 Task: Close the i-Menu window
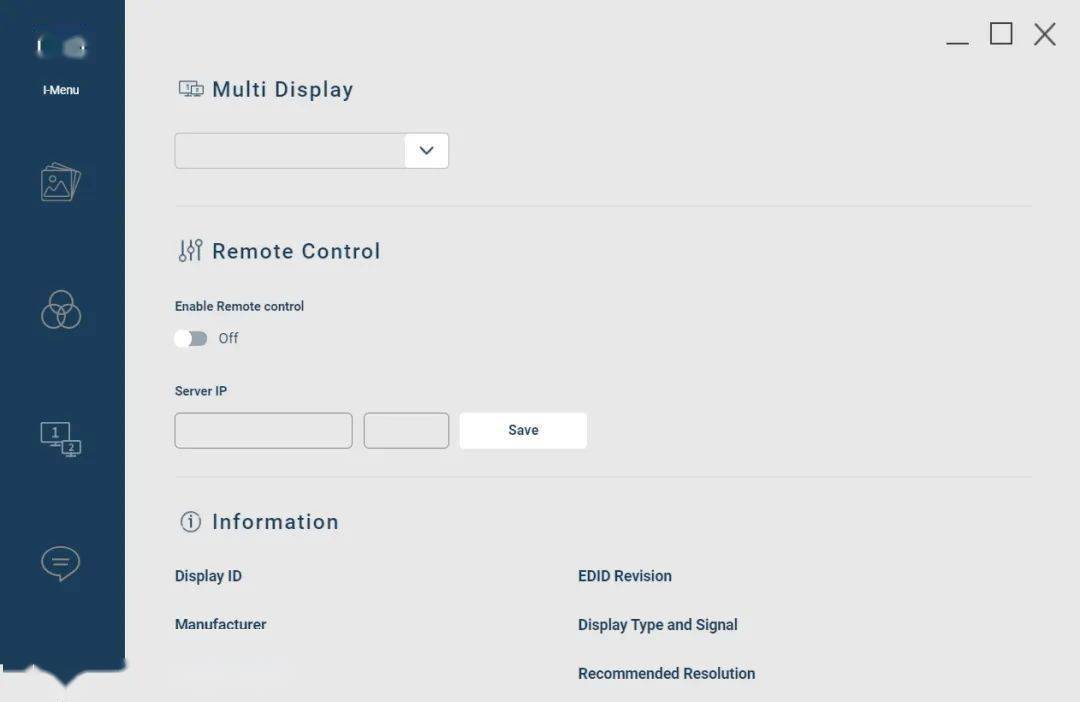(1045, 34)
